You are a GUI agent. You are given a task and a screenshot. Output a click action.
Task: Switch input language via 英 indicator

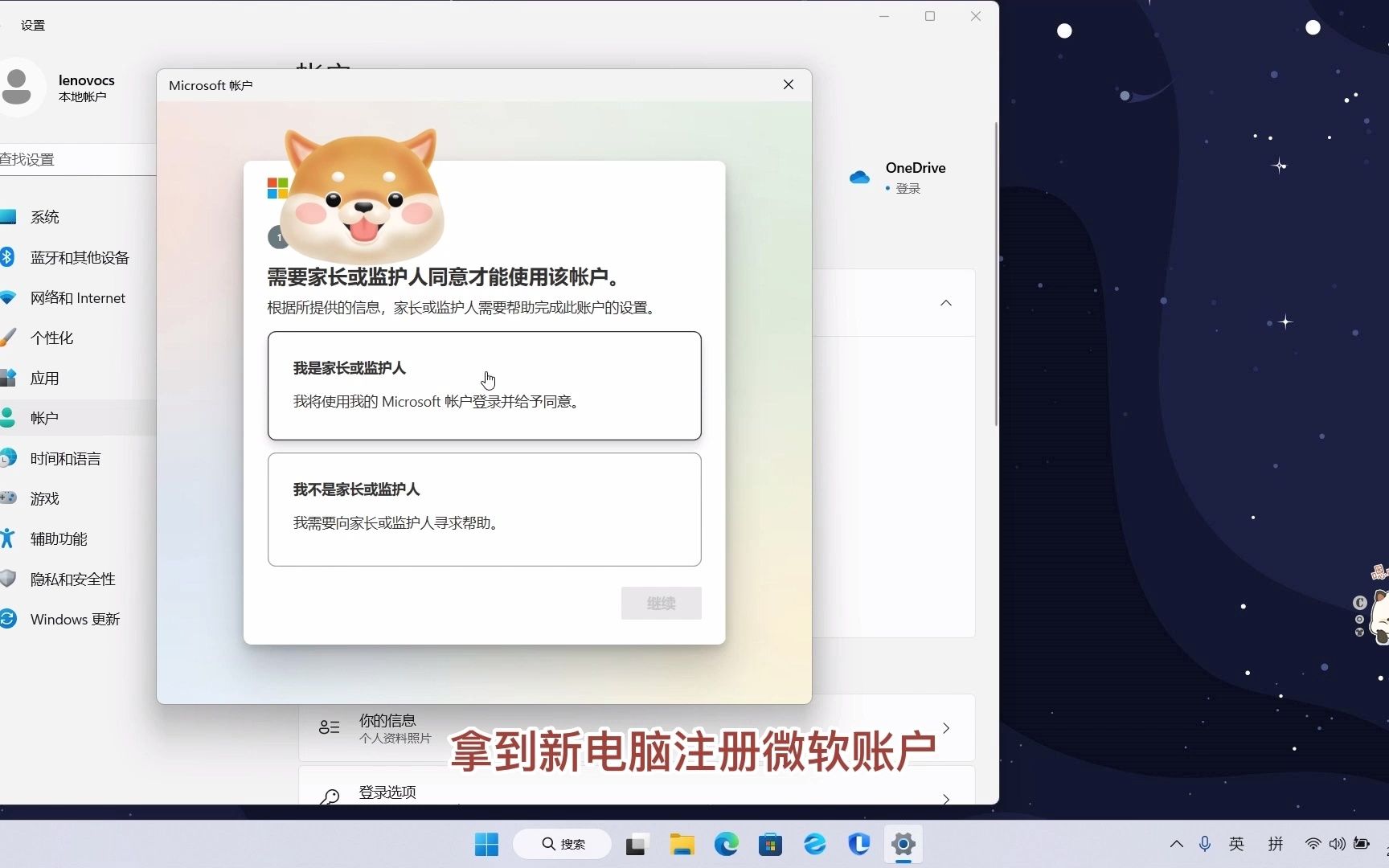coord(1236,844)
